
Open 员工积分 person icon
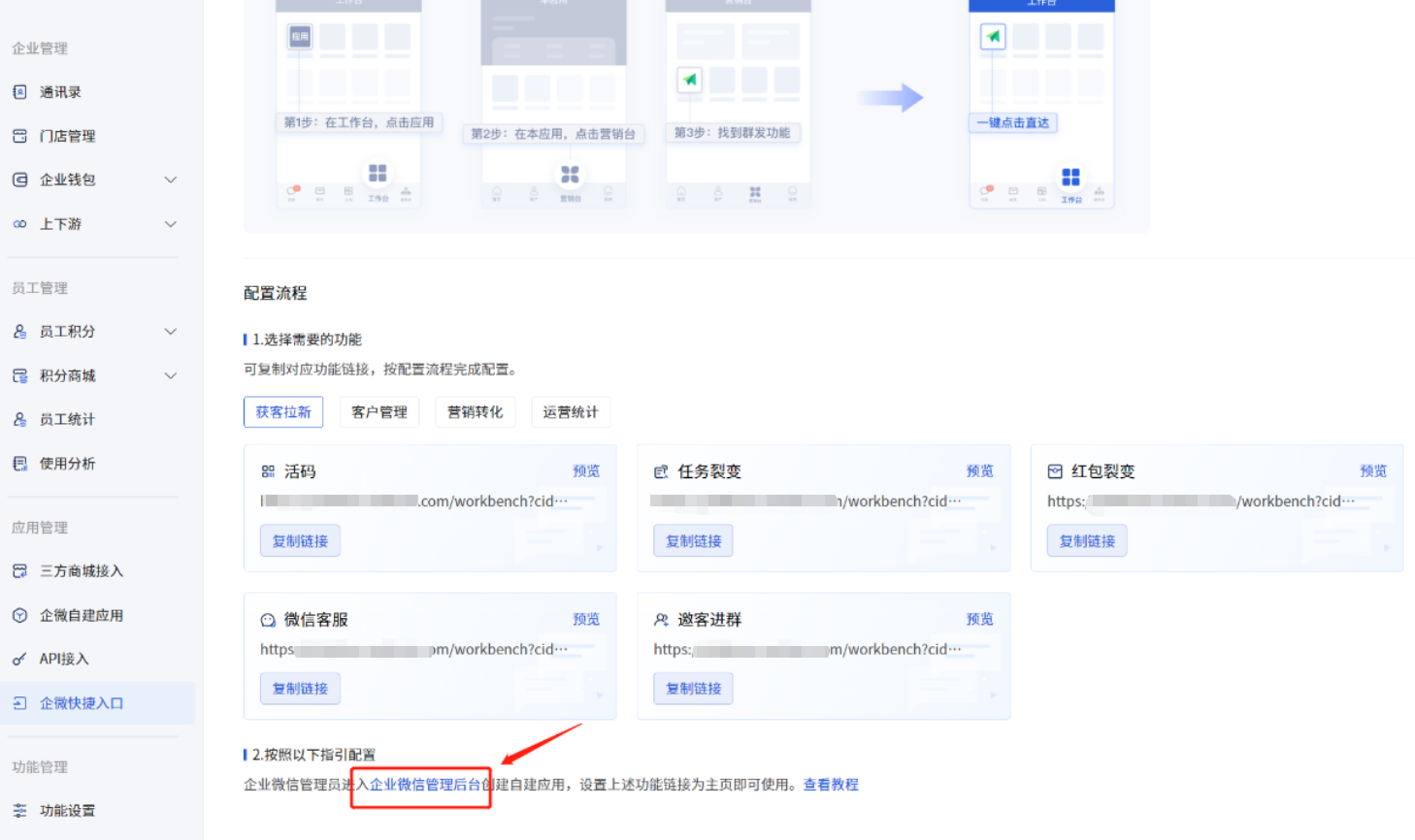tap(19, 332)
